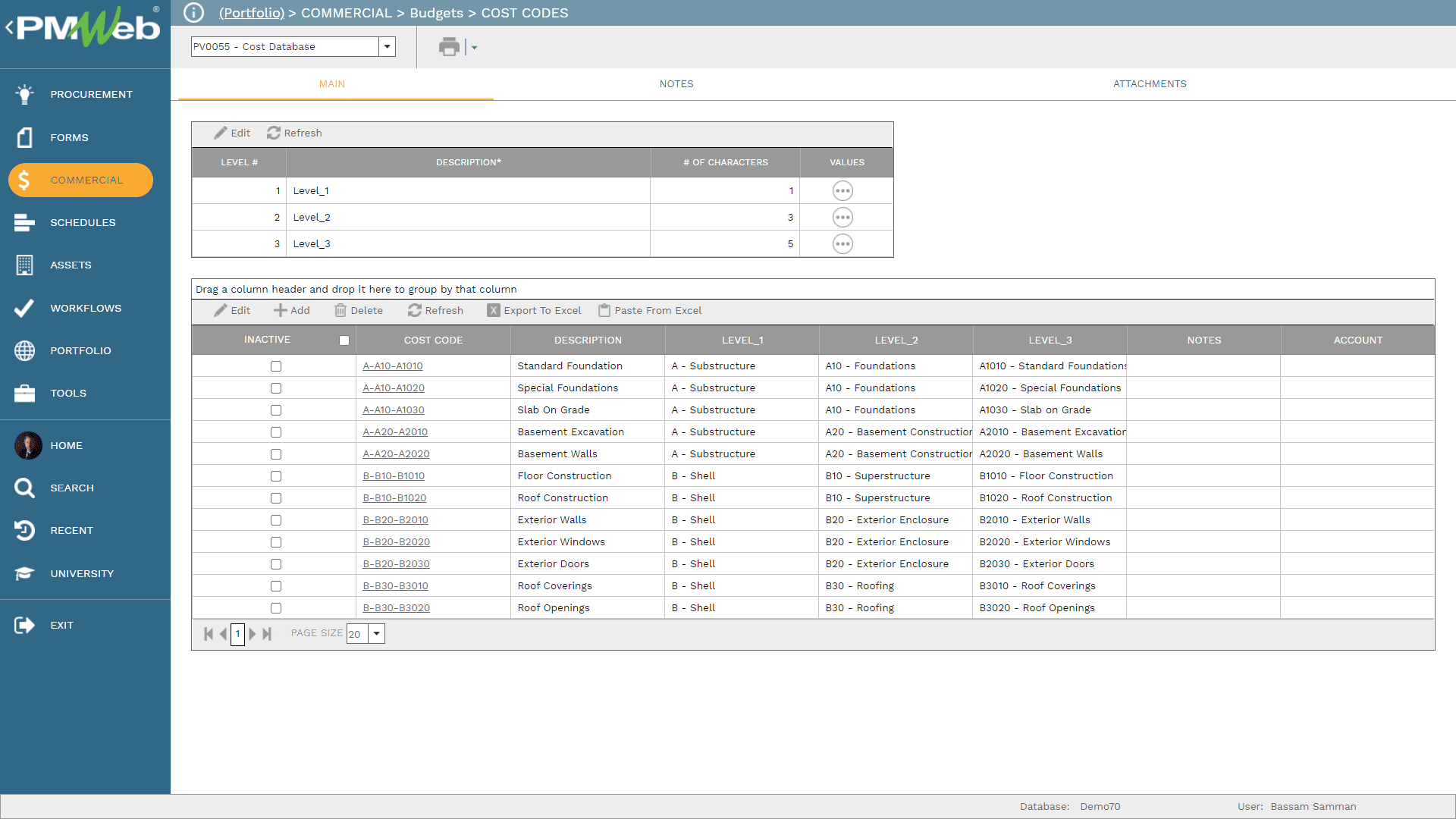Open the Workflows checkmark icon
The width and height of the screenshot is (1456, 819).
(x=24, y=308)
